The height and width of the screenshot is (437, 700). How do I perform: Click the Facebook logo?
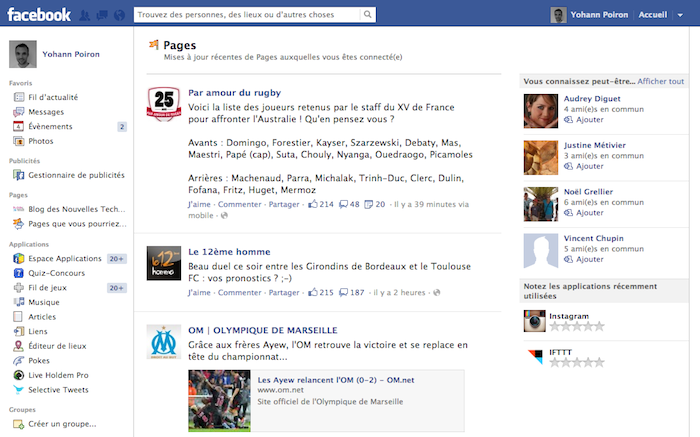39,15
